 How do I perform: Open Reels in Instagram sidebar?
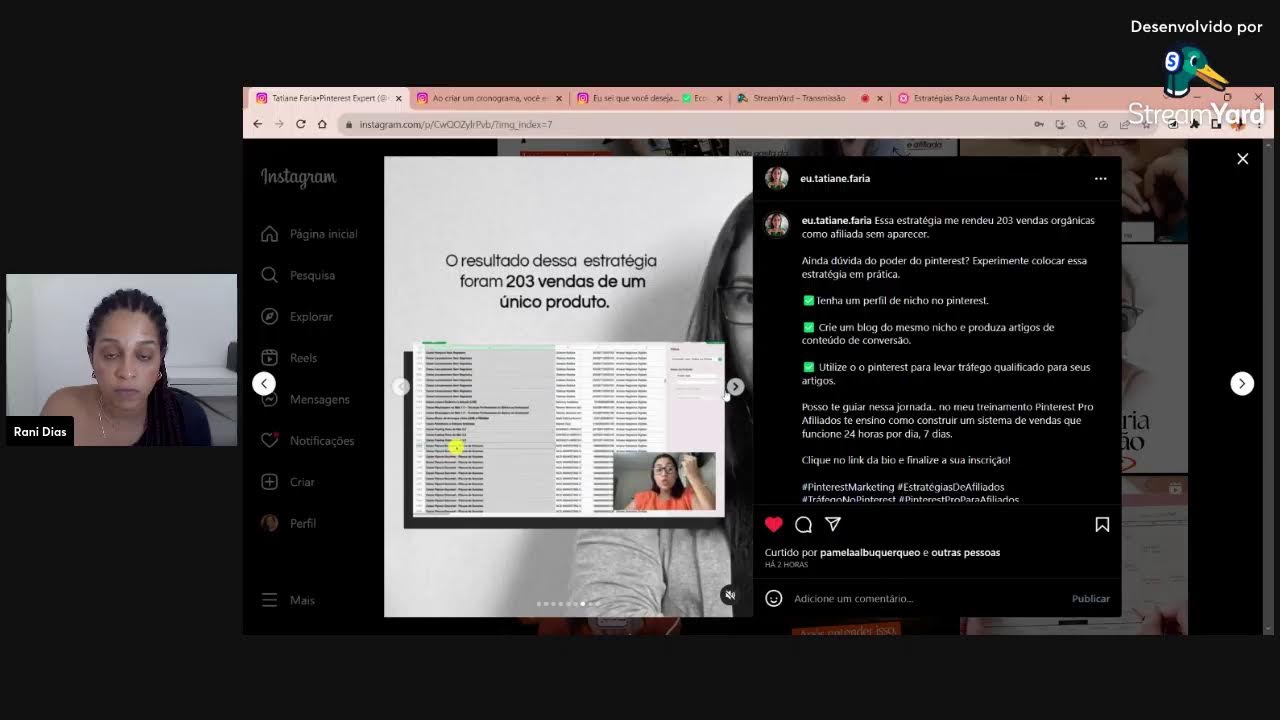point(289,358)
